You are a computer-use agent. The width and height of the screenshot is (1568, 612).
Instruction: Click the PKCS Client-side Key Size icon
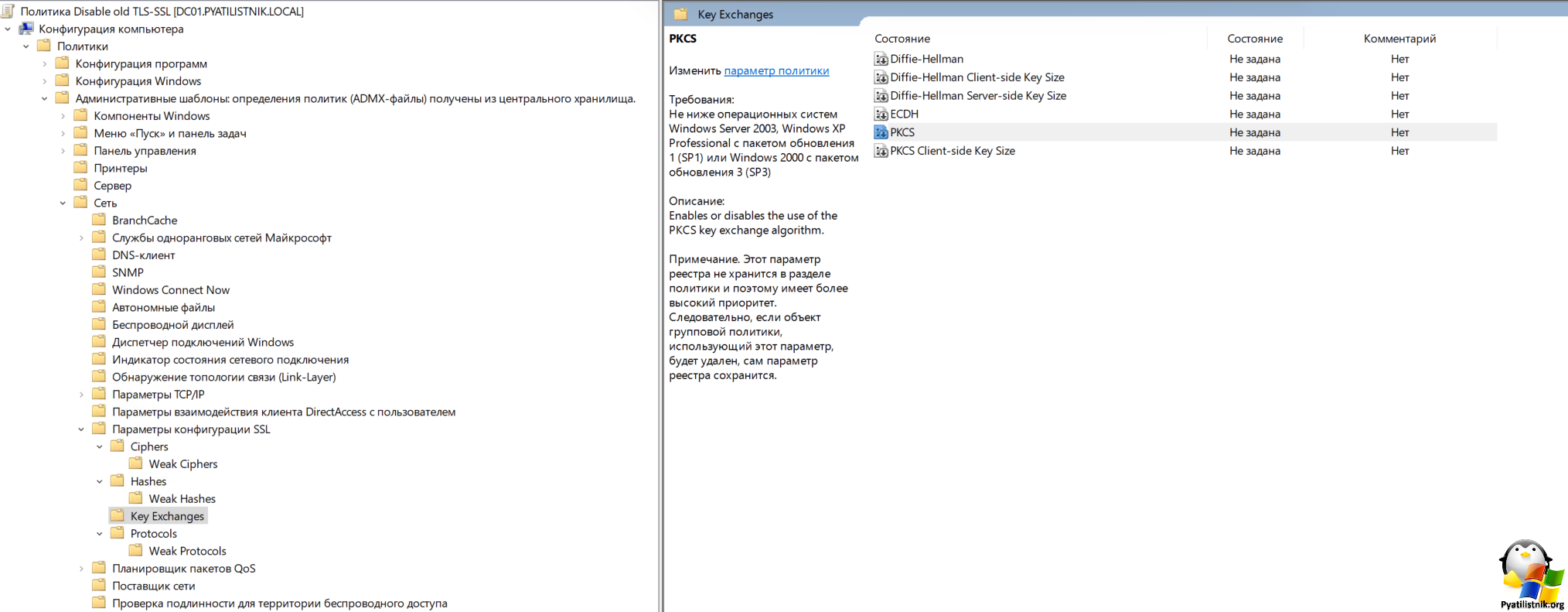[x=881, y=152]
